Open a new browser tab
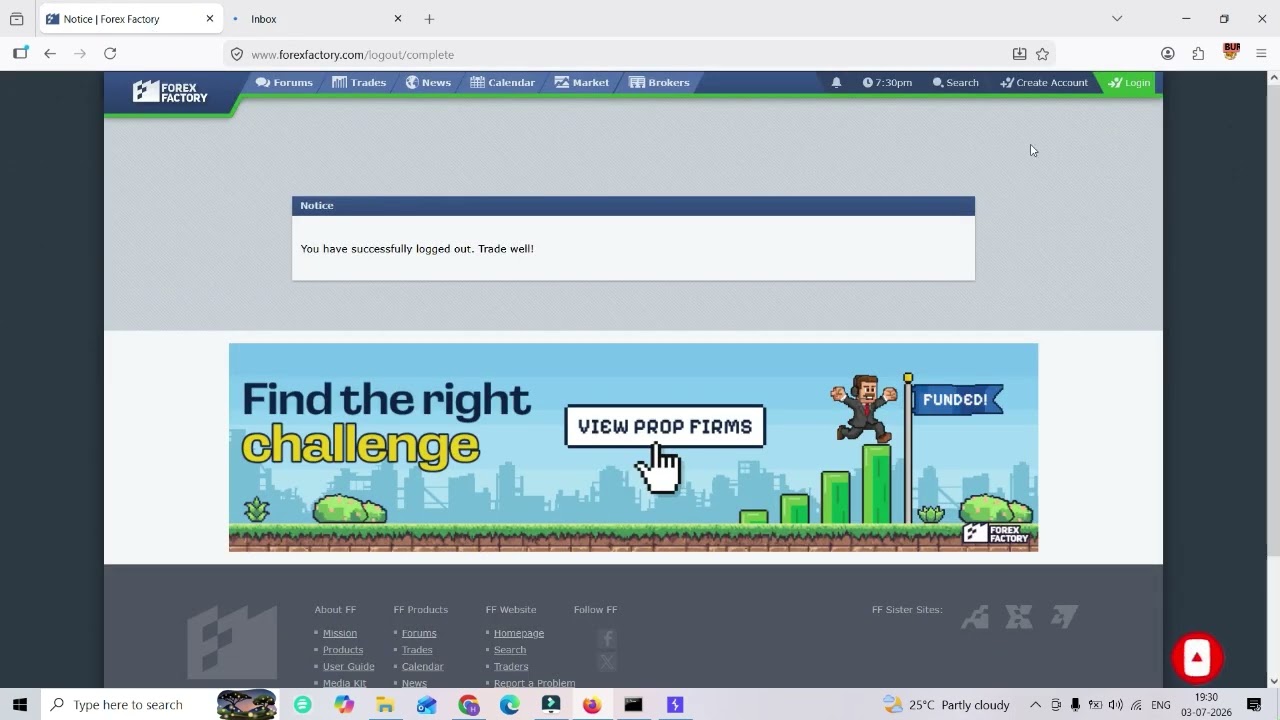 [x=429, y=19]
